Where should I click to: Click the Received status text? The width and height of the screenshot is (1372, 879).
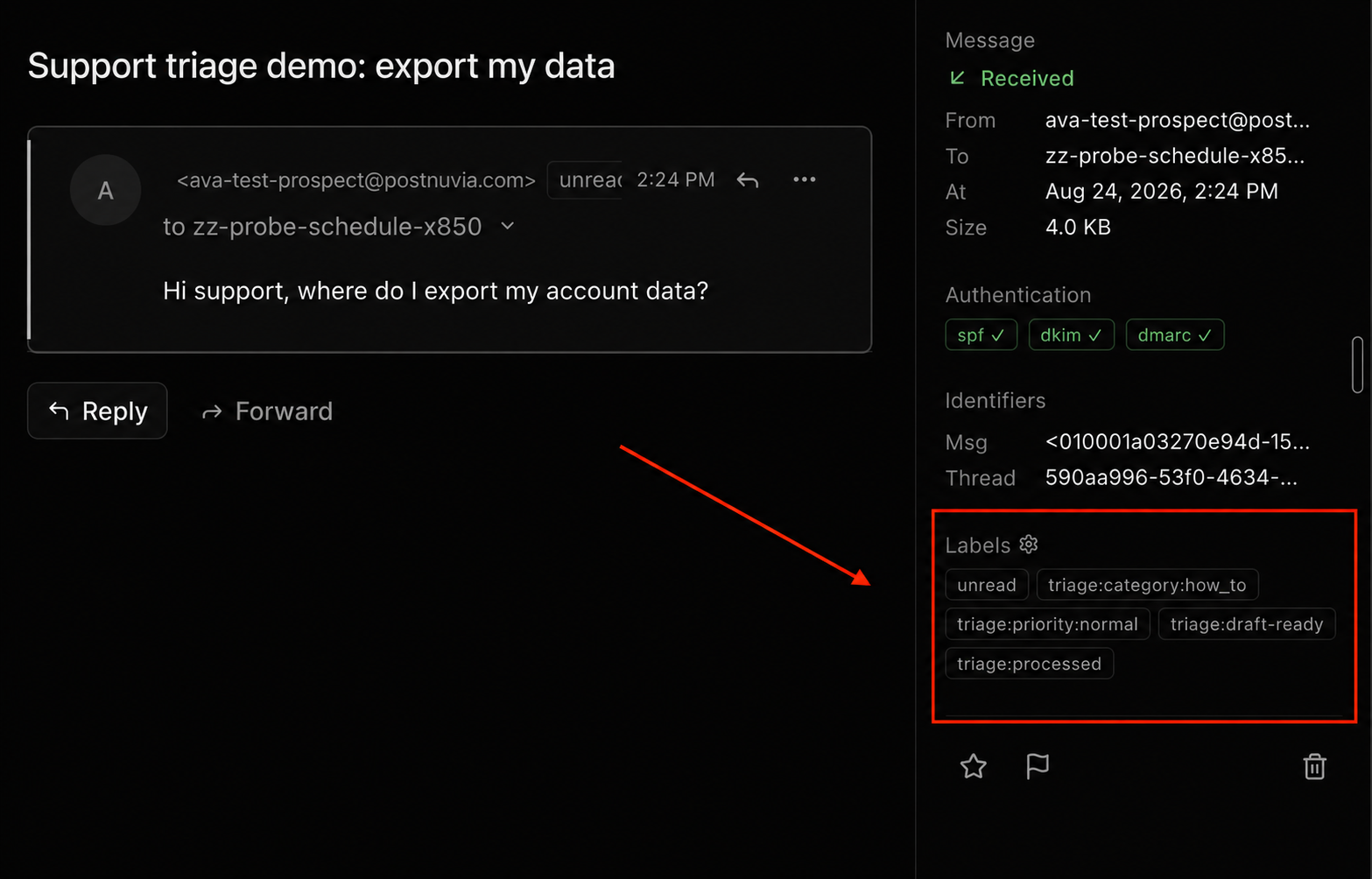tap(1027, 79)
